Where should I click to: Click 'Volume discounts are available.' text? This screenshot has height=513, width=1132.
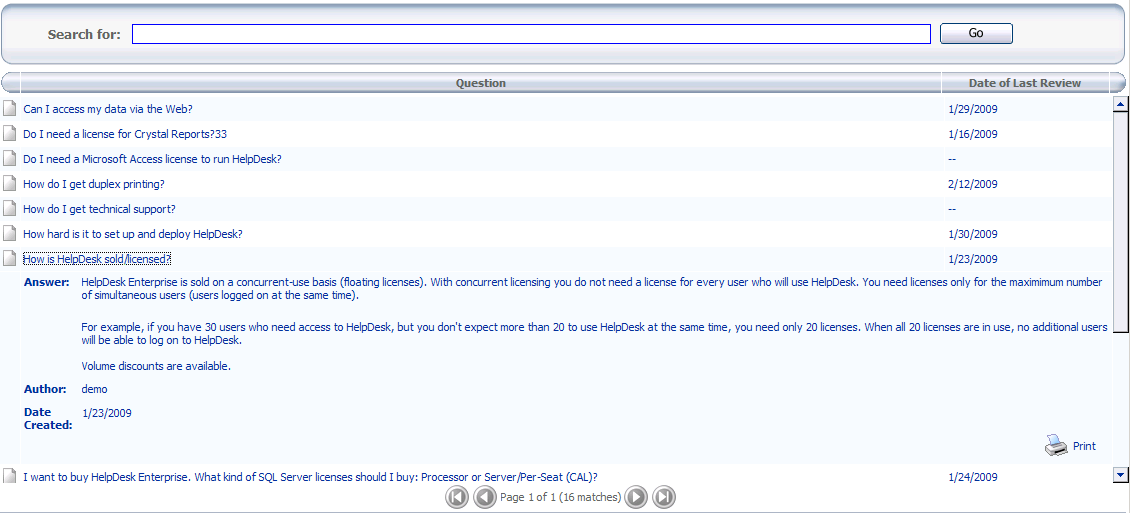pyautogui.click(x=156, y=366)
